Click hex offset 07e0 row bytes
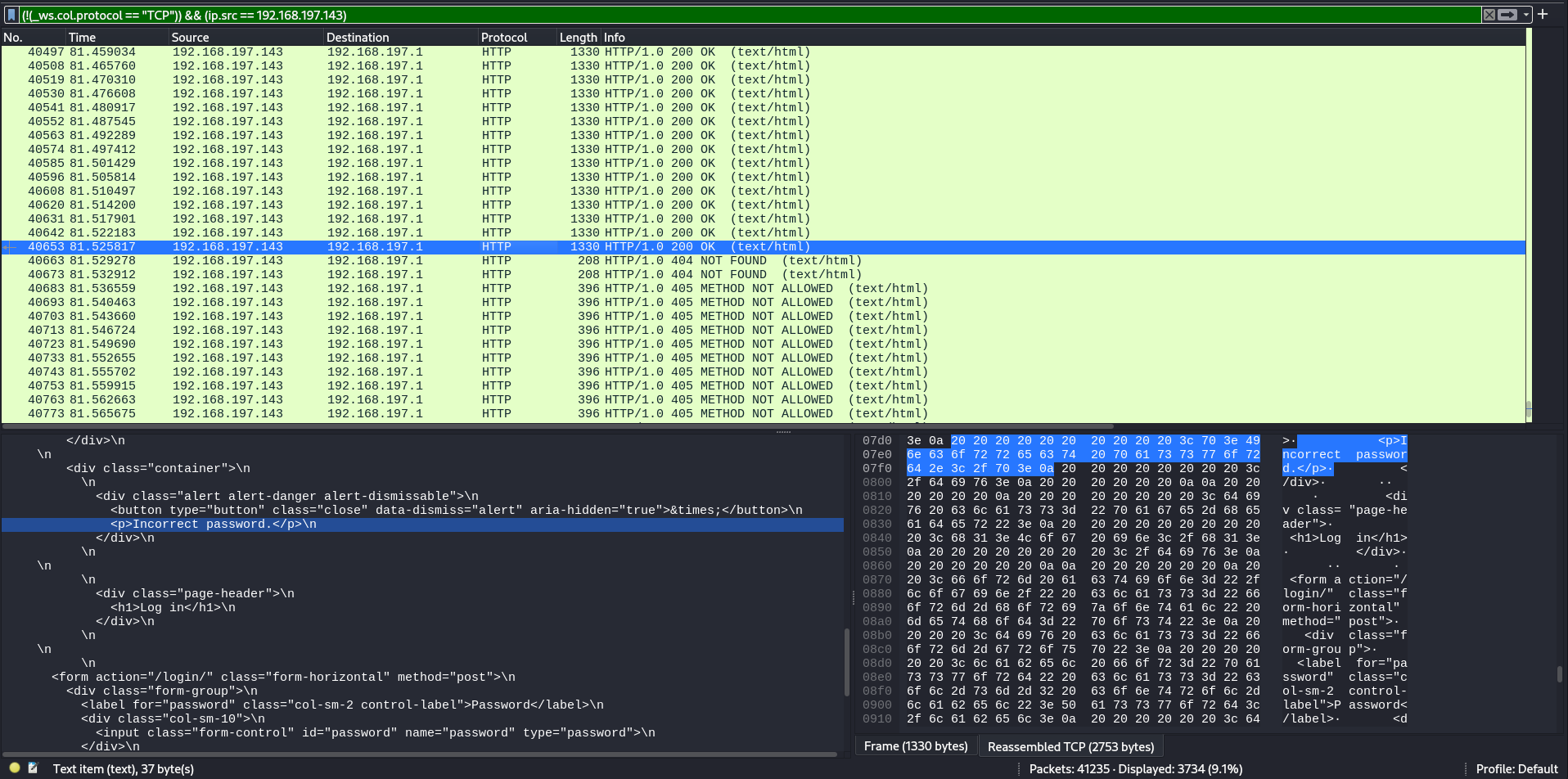The height and width of the screenshot is (779, 1568). point(1083,454)
